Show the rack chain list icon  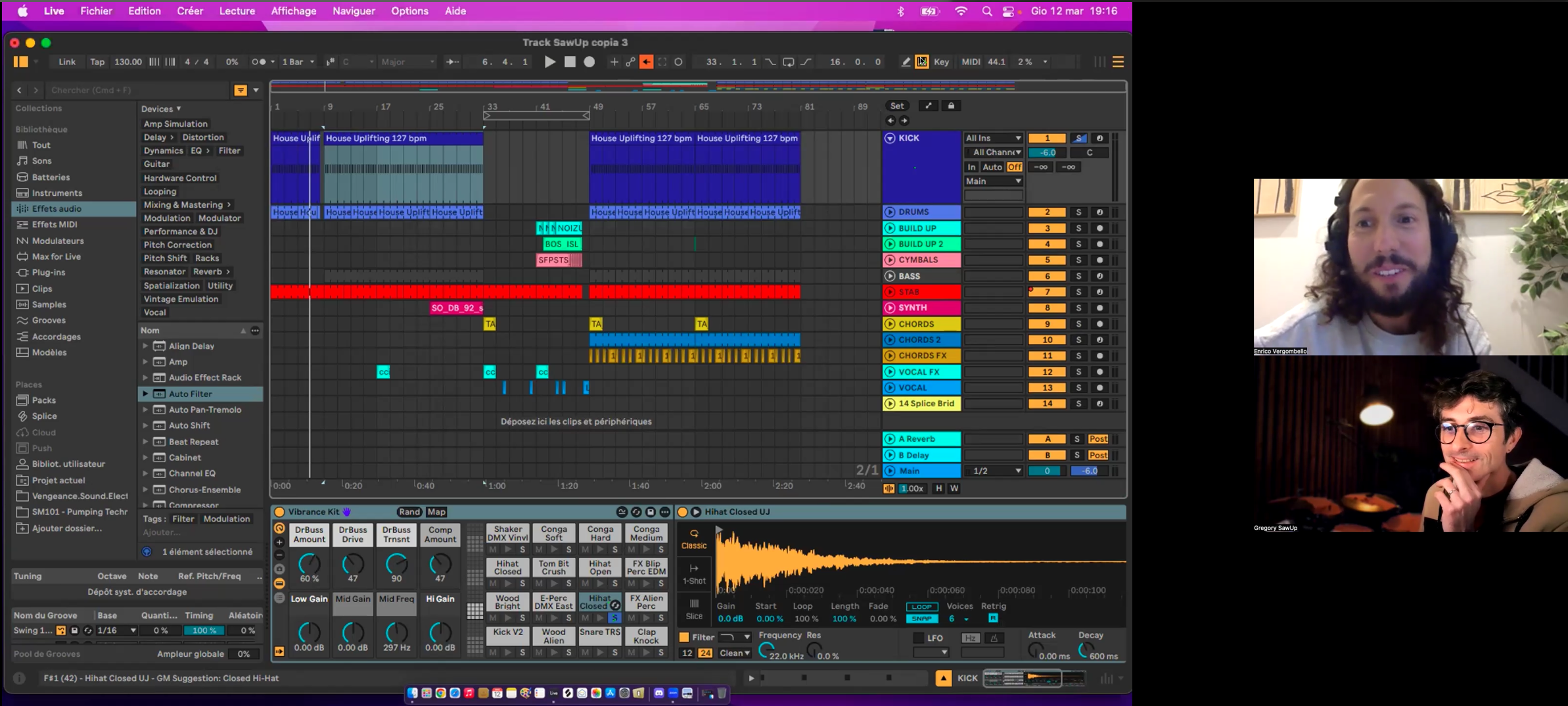coord(279,598)
